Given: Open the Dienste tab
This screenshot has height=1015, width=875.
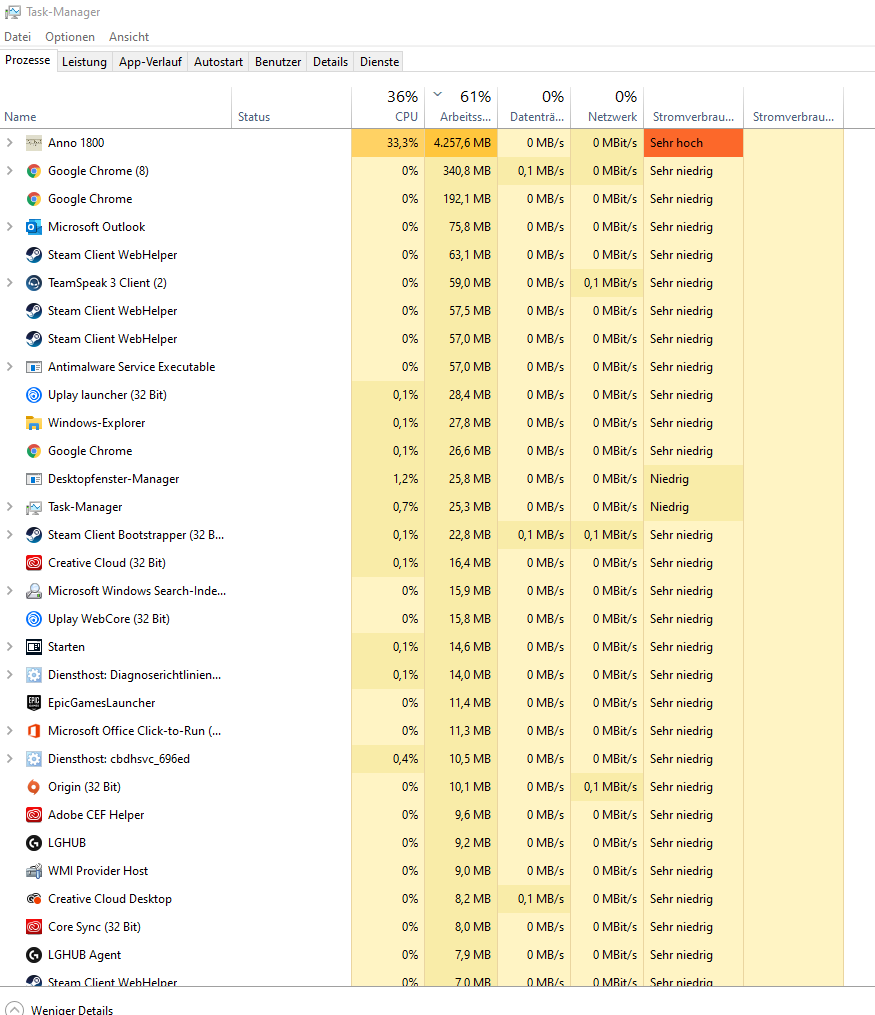Looking at the screenshot, I should (379, 62).
